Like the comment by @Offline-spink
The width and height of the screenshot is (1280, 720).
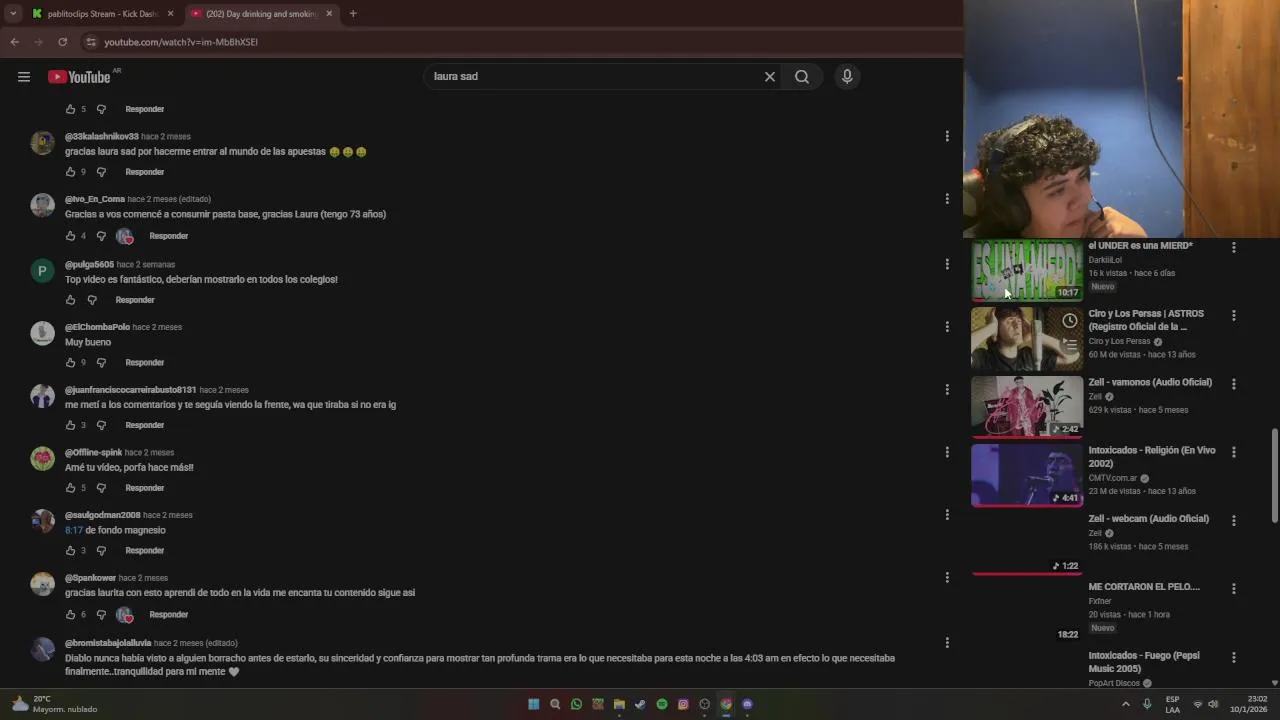[70, 488]
